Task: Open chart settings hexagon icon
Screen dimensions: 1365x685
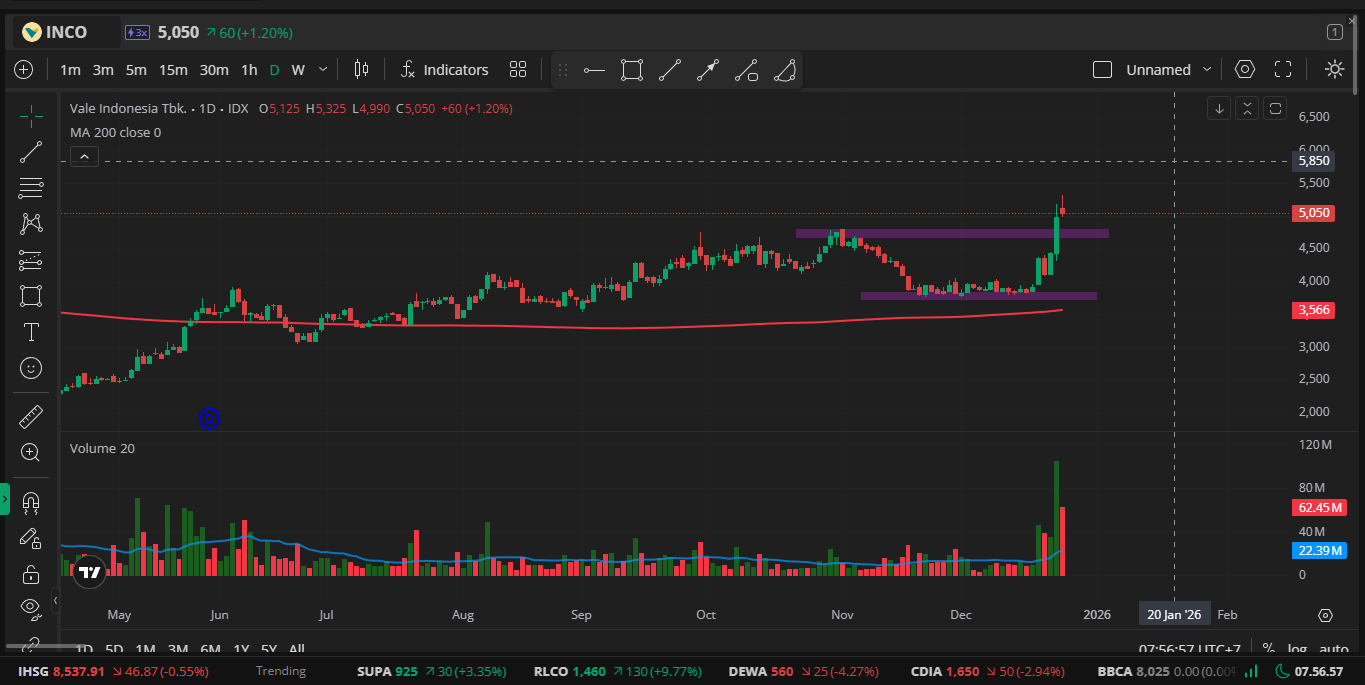Action: point(1244,70)
